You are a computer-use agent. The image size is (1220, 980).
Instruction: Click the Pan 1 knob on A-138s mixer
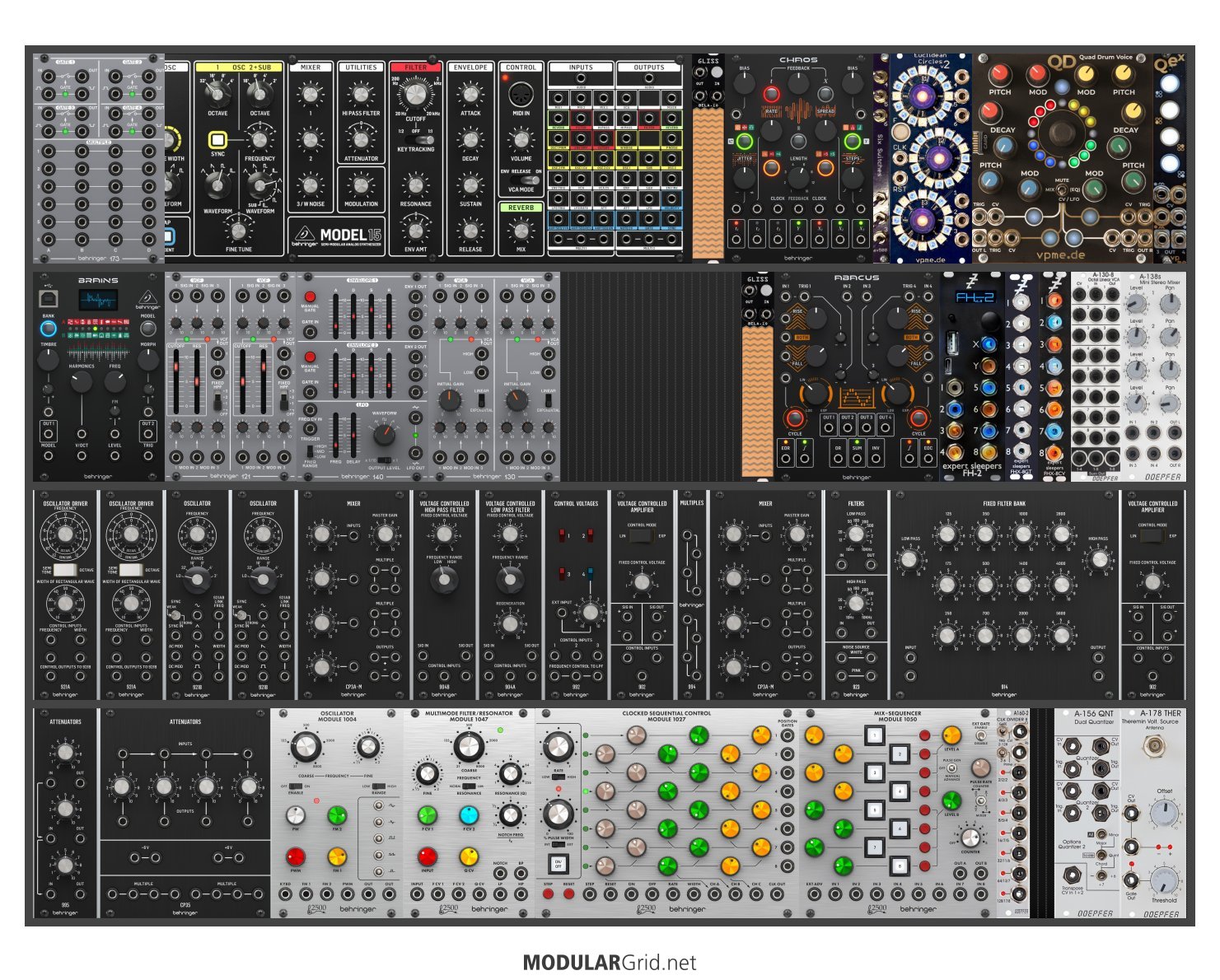coord(1169,306)
